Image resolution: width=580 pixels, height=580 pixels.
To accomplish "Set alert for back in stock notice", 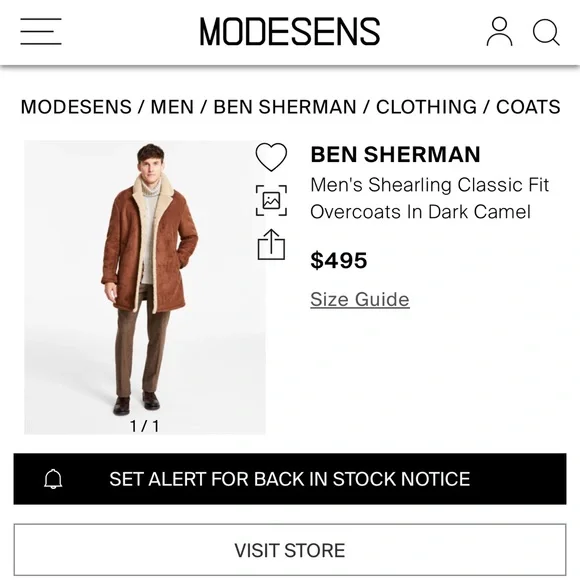I will click(x=290, y=479).
